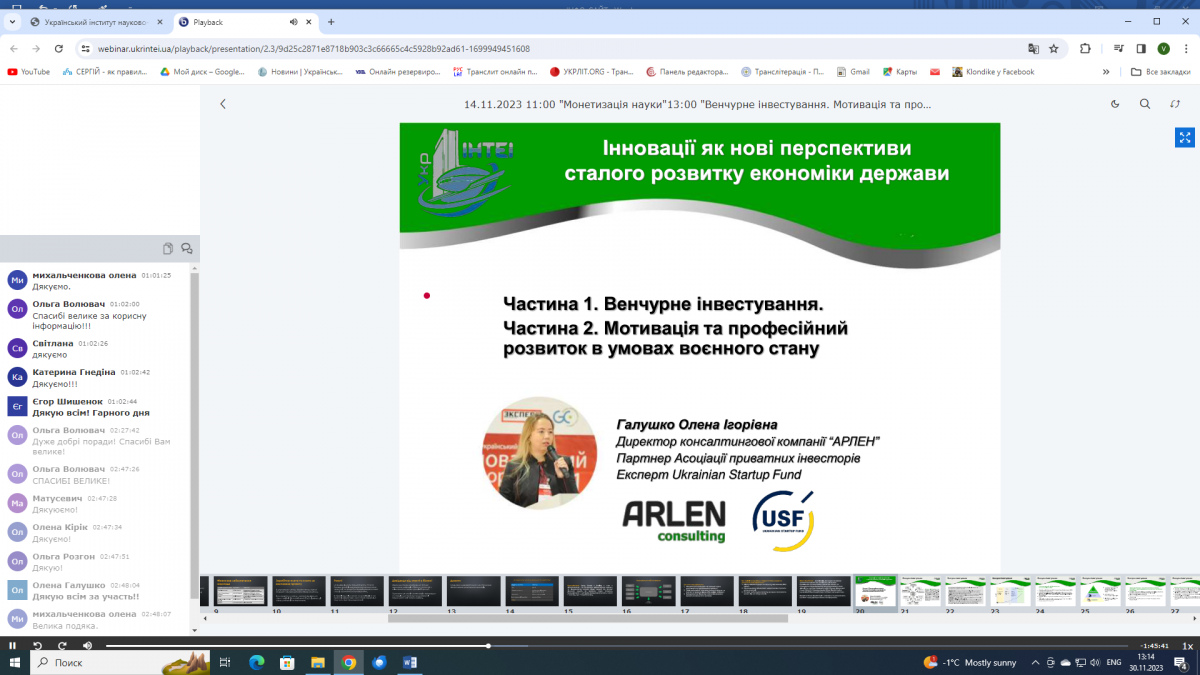Open the УКРЛІТ.ORG bookmark
Image resolution: width=1200 pixels, height=675 pixels.
pos(592,72)
